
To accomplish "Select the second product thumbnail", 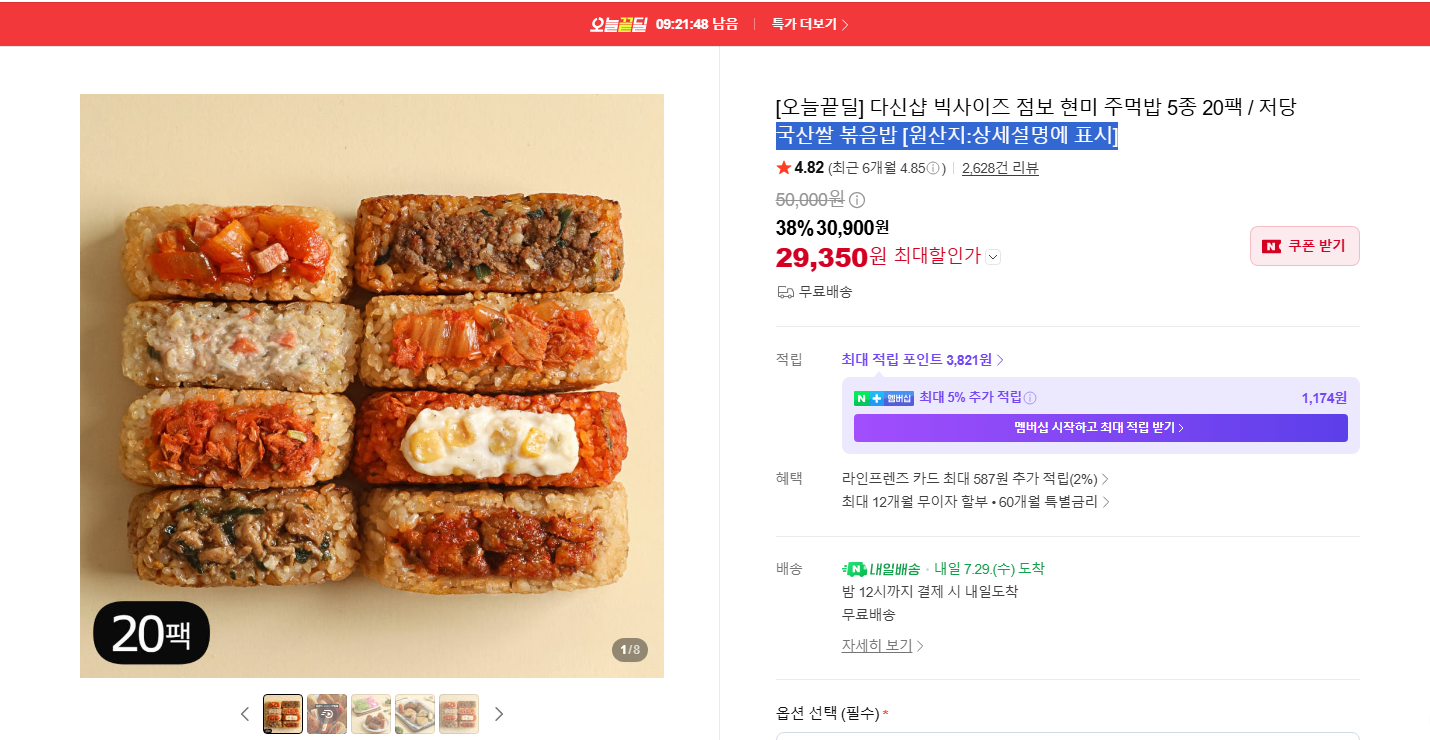I will coord(327,714).
